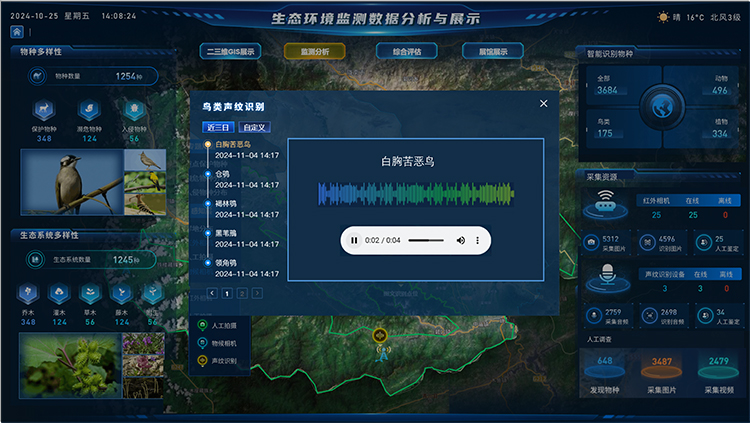Click the 采集视频 2479 green pedestal
The image size is (750, 423).
718,369
